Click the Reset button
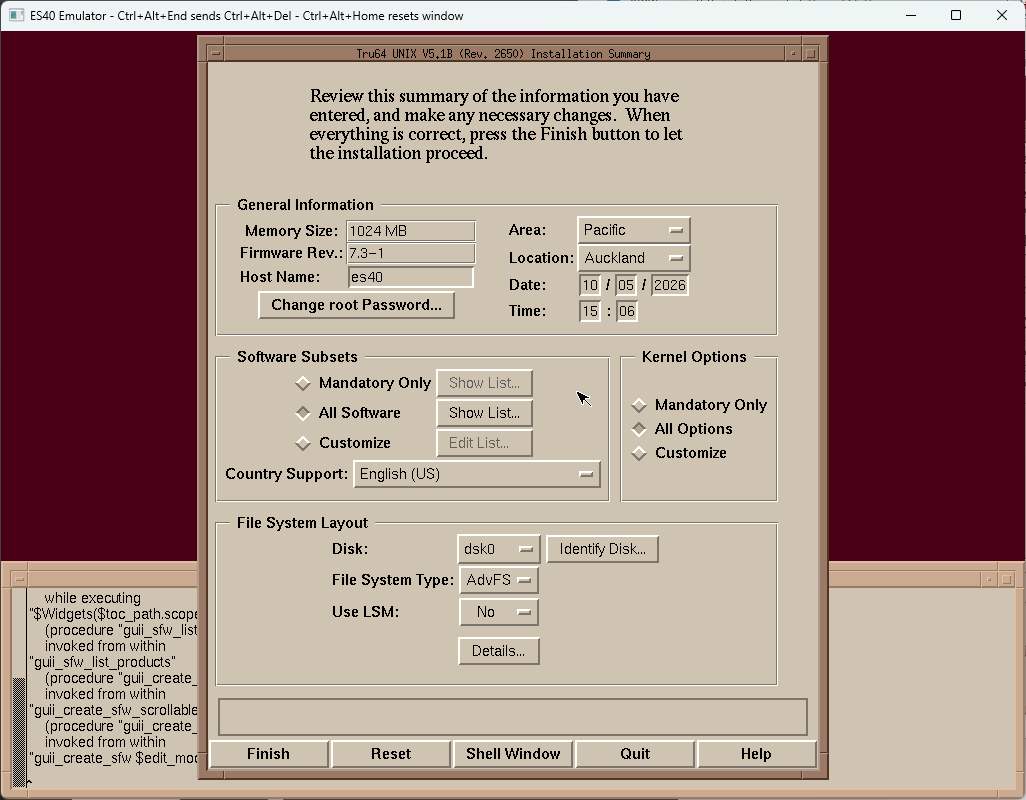This screenshot has width=1026, height=800. click(x=391, y=754)
